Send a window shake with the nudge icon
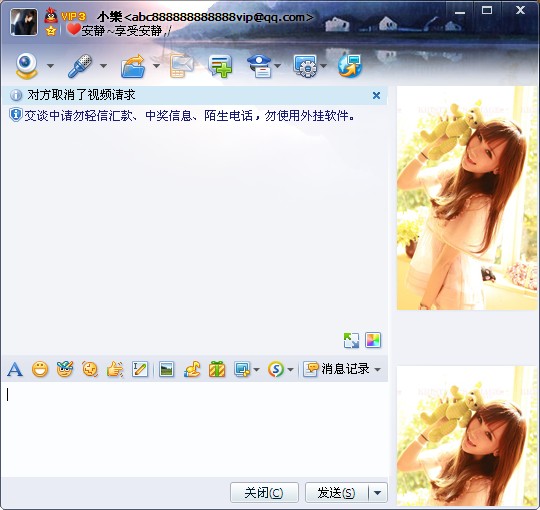The height and width of the screenshot is (510, 540). (x=90, y=370)
